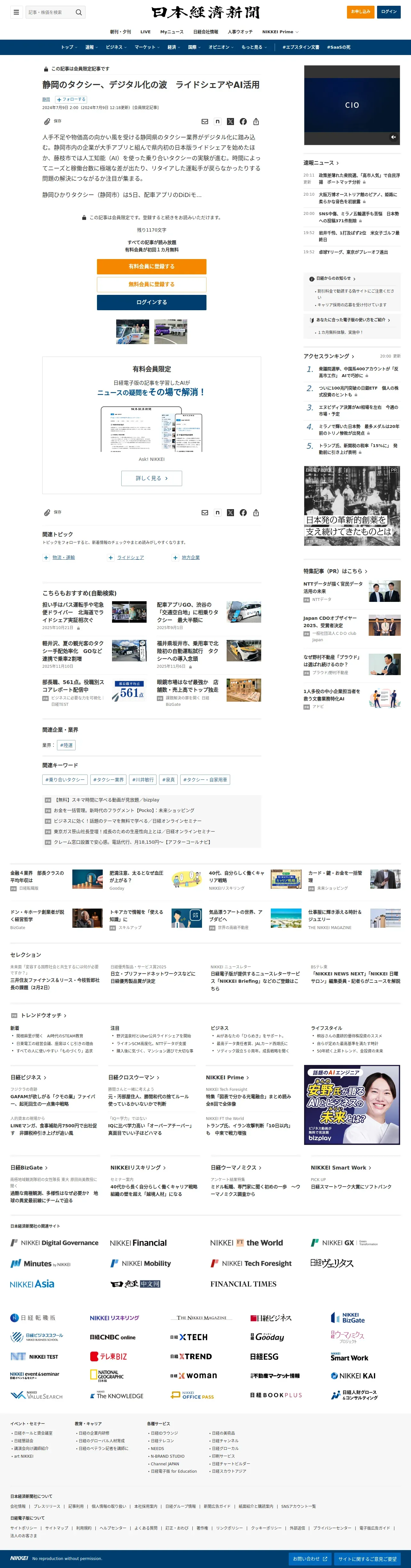
Task: Click the paperclip 保存 icon below the article
Action: tap(47, 513)
